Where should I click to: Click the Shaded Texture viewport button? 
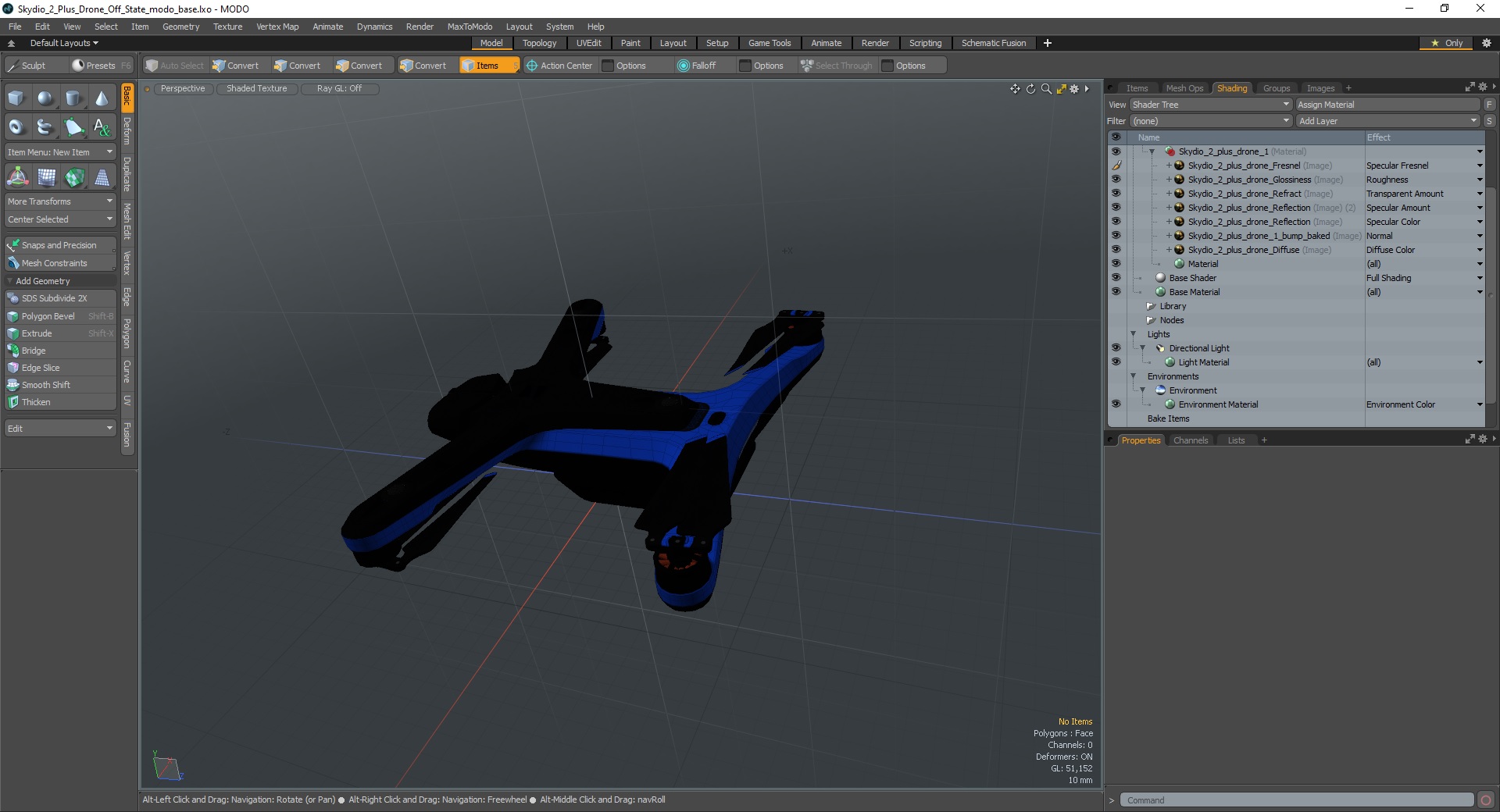pos(256,88)
